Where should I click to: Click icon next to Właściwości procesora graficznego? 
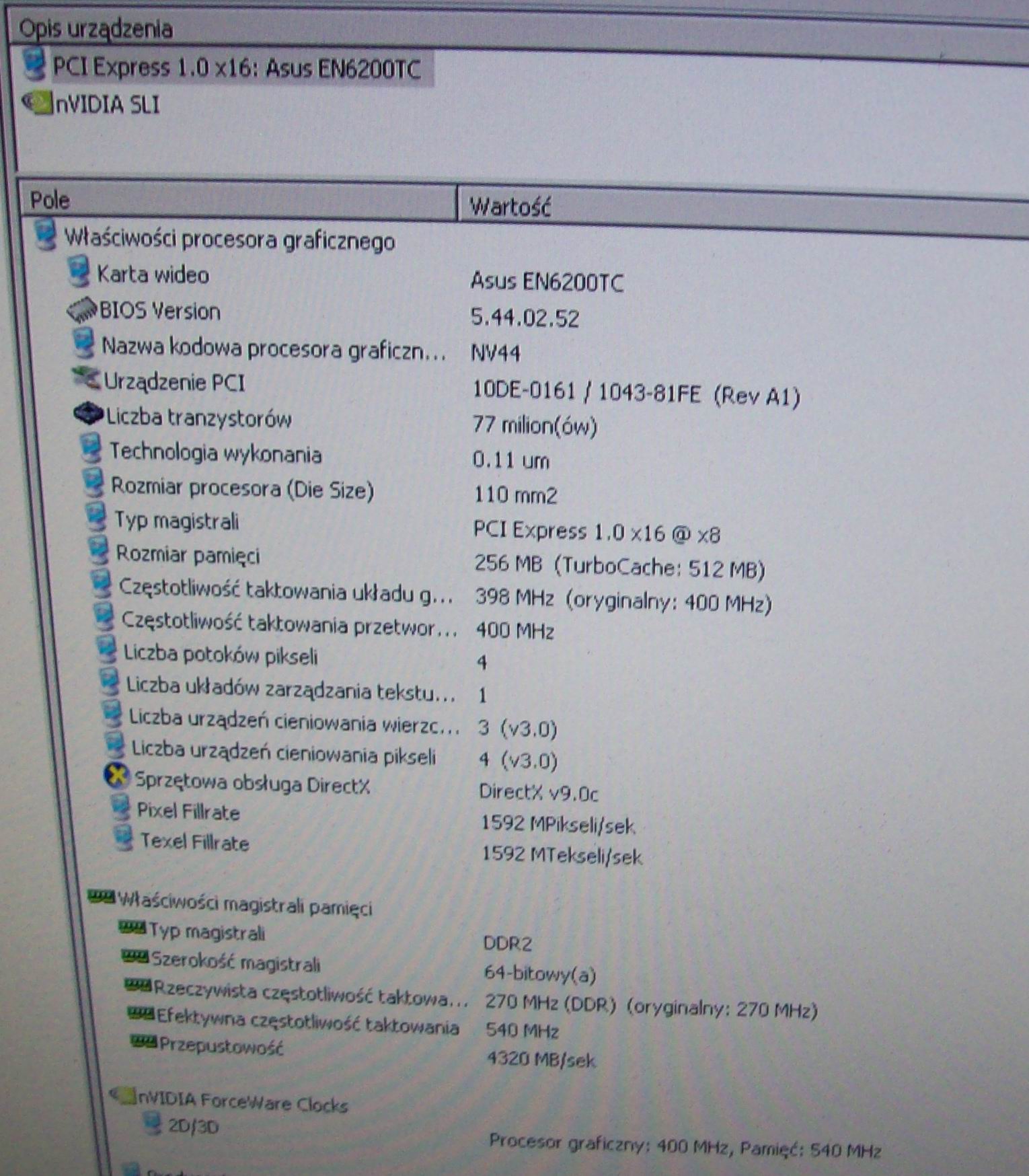click(45, 235)
